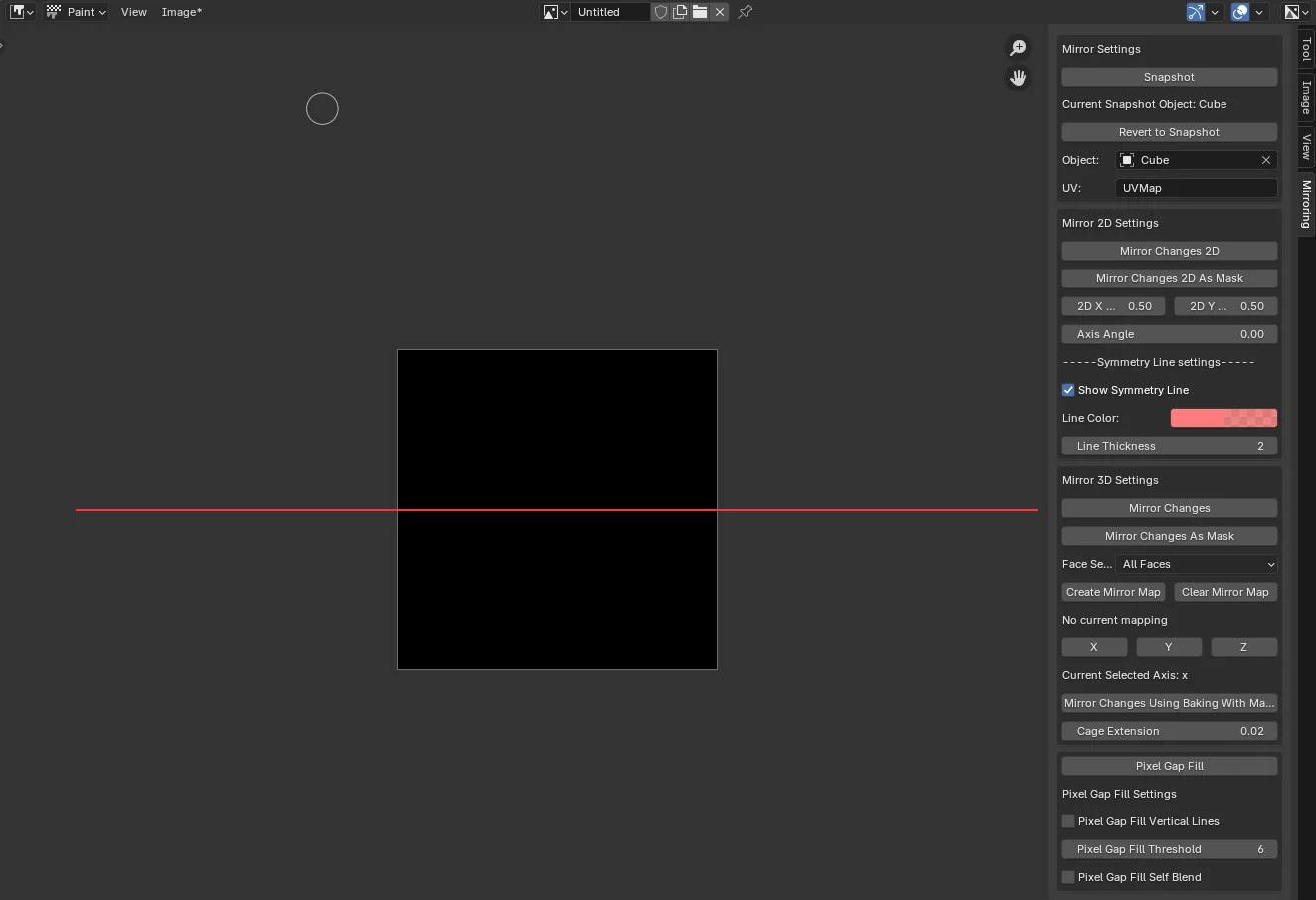Enable Pixel Gap Fill Vertical Lines
This screenshot has height=900, width=1316.
(1068, 821)
